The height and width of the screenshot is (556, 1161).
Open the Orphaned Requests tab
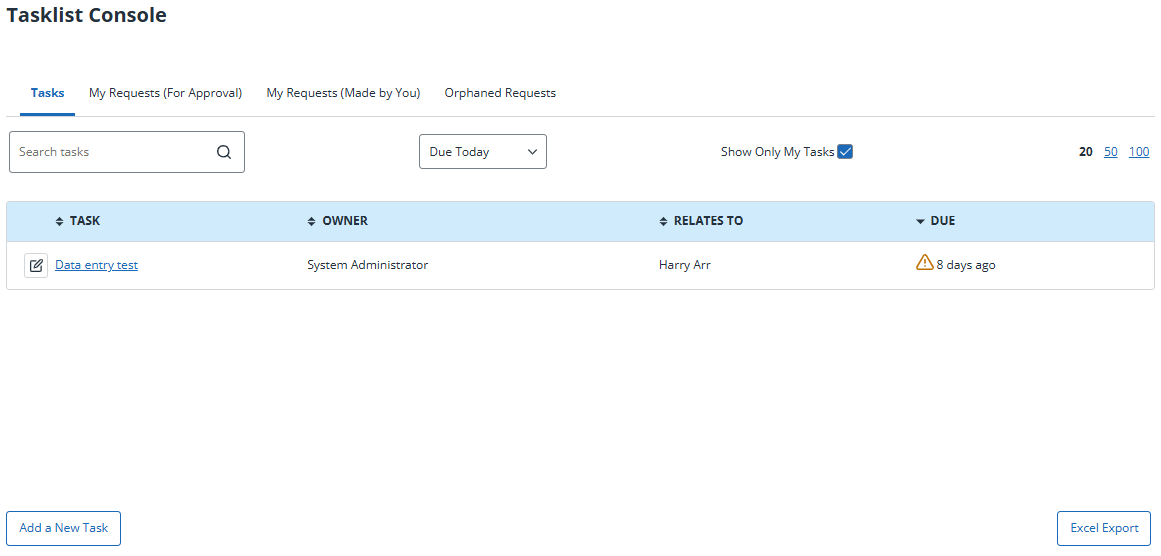(x=500, y=93)
